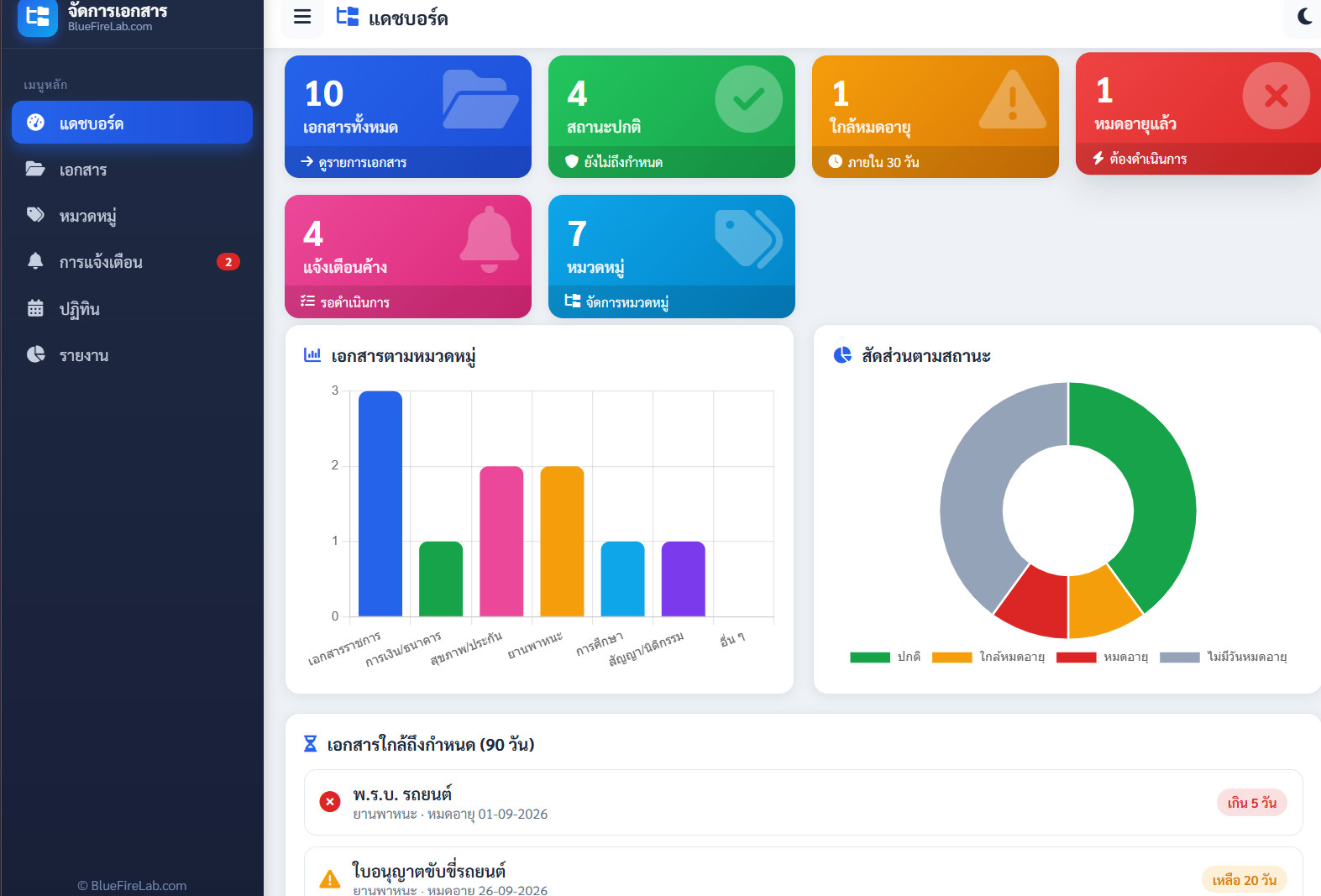Toggle ปกติ green legend swatch
1321x896 pixels.
tap(870, 658)
